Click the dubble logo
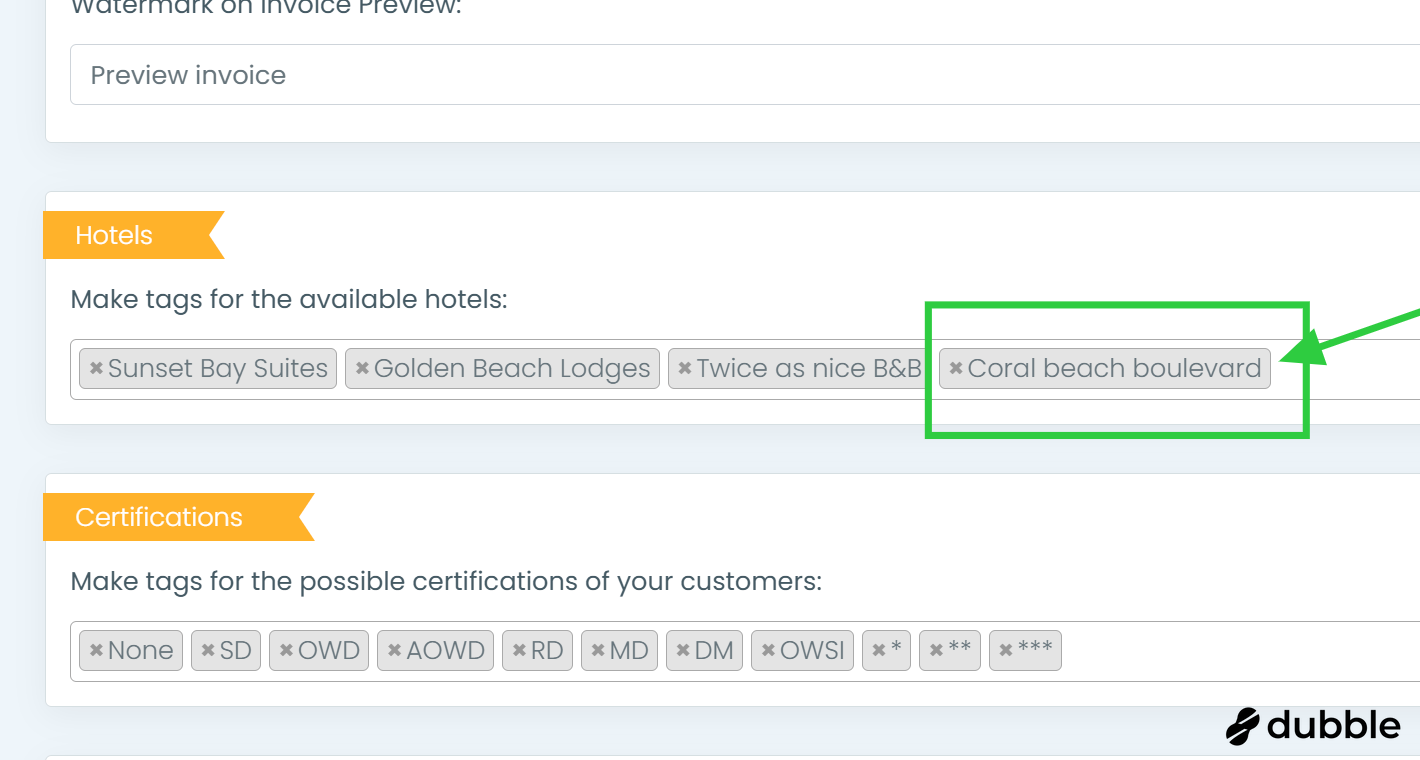This screenshot has width=1420, height=760. pos(1313,725)
